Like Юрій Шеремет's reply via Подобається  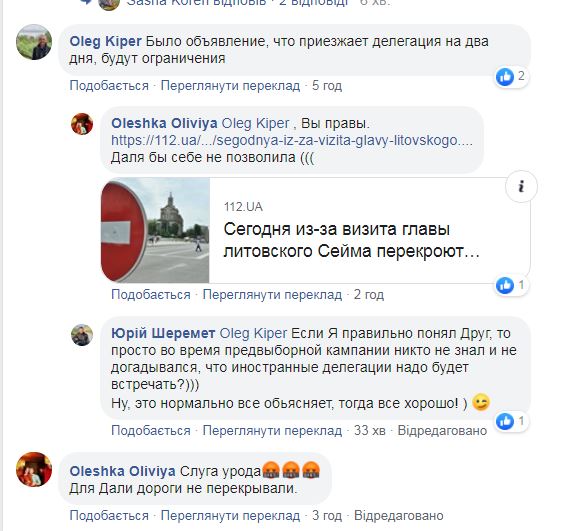[151, 431]
